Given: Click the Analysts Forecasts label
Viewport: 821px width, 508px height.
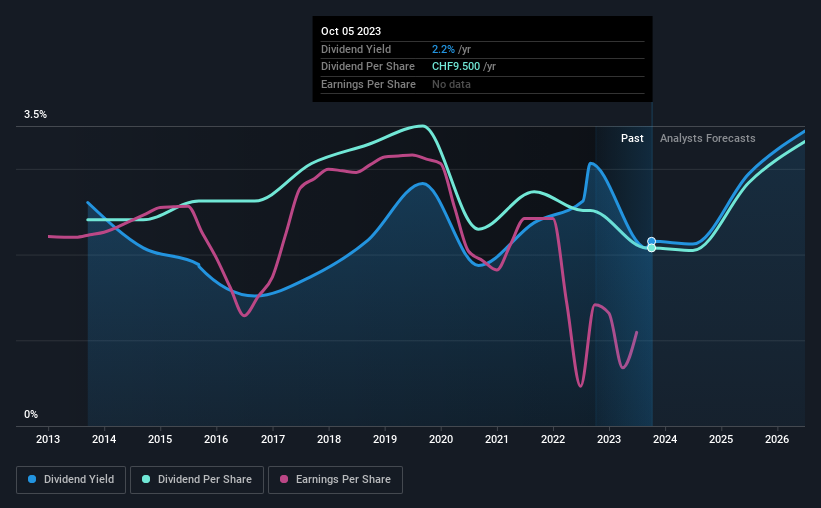Looking at the screenshot, I should click(x=707, y=138).
